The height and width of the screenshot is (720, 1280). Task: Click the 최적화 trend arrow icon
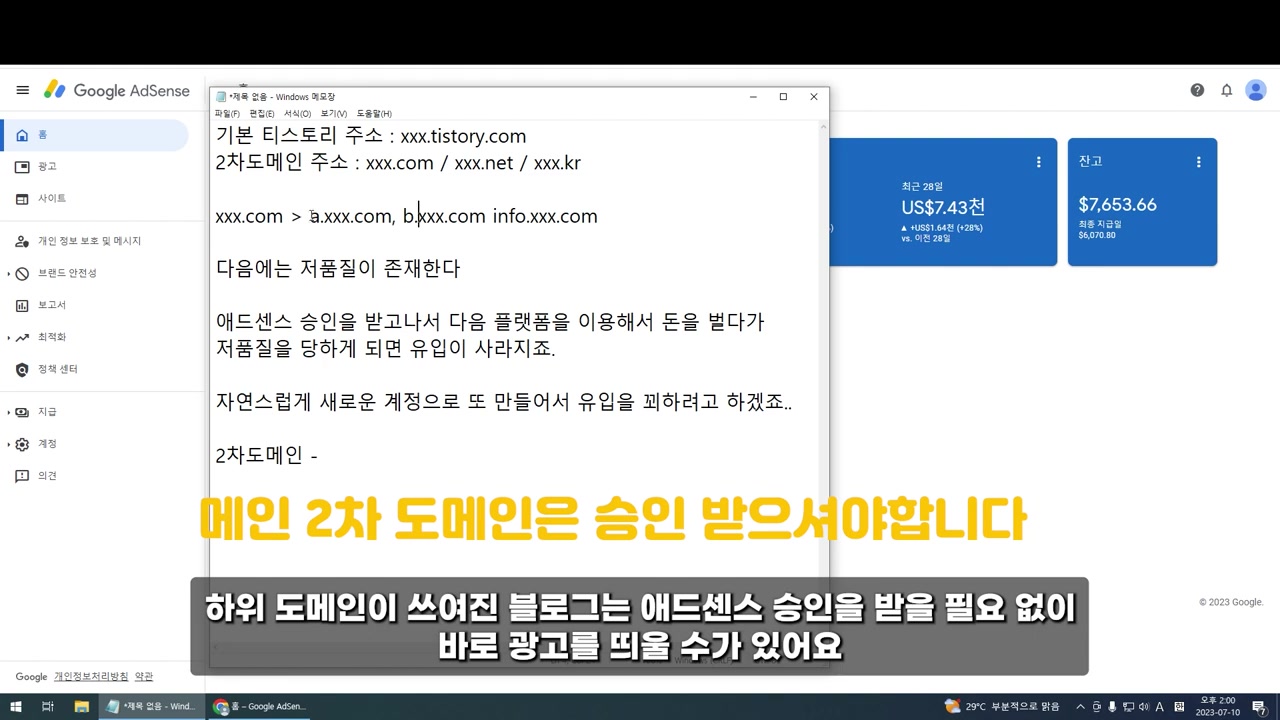tap(22, 337)
